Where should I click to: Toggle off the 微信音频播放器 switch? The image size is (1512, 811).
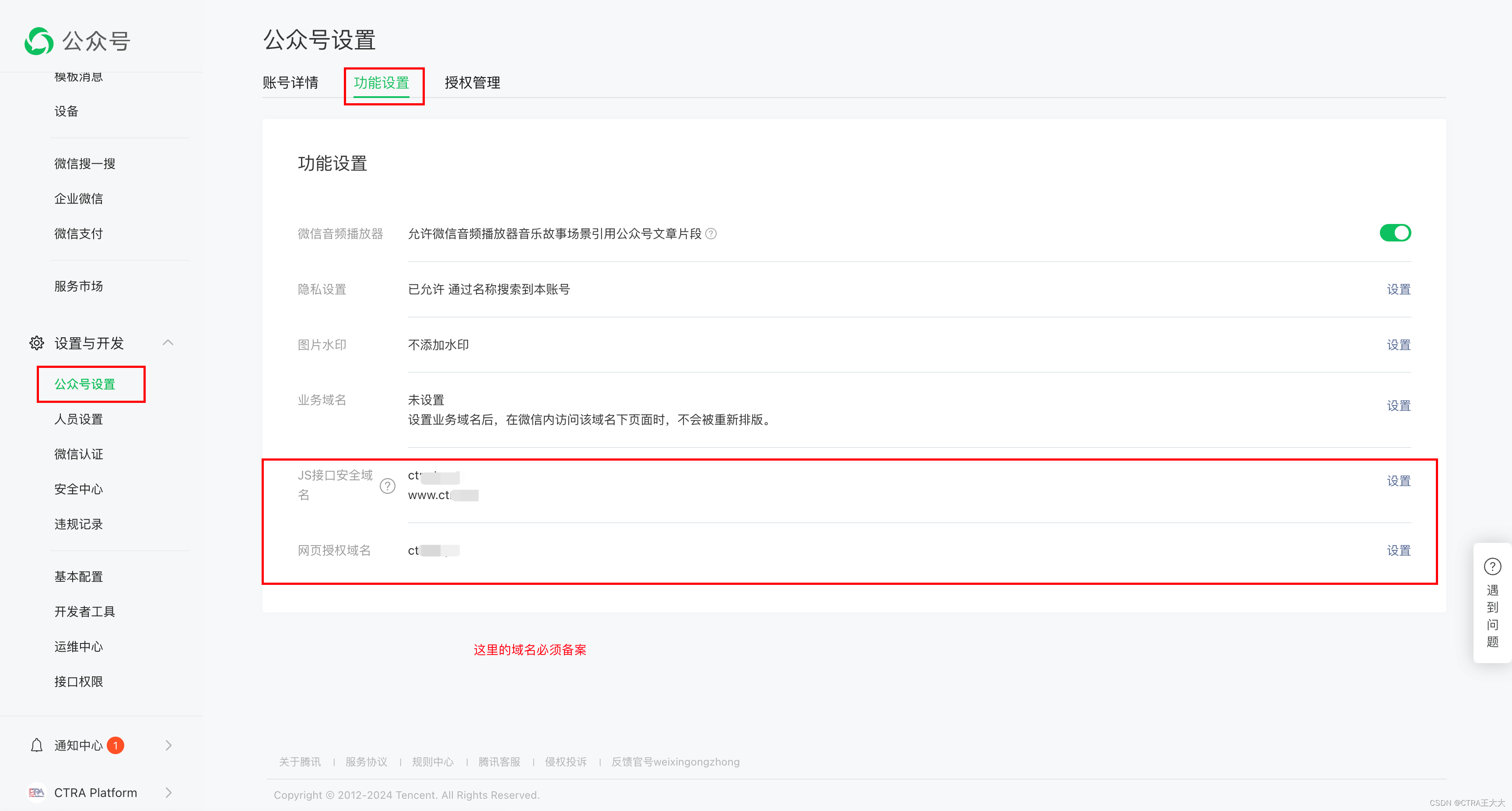click(x=1395, y=233)
